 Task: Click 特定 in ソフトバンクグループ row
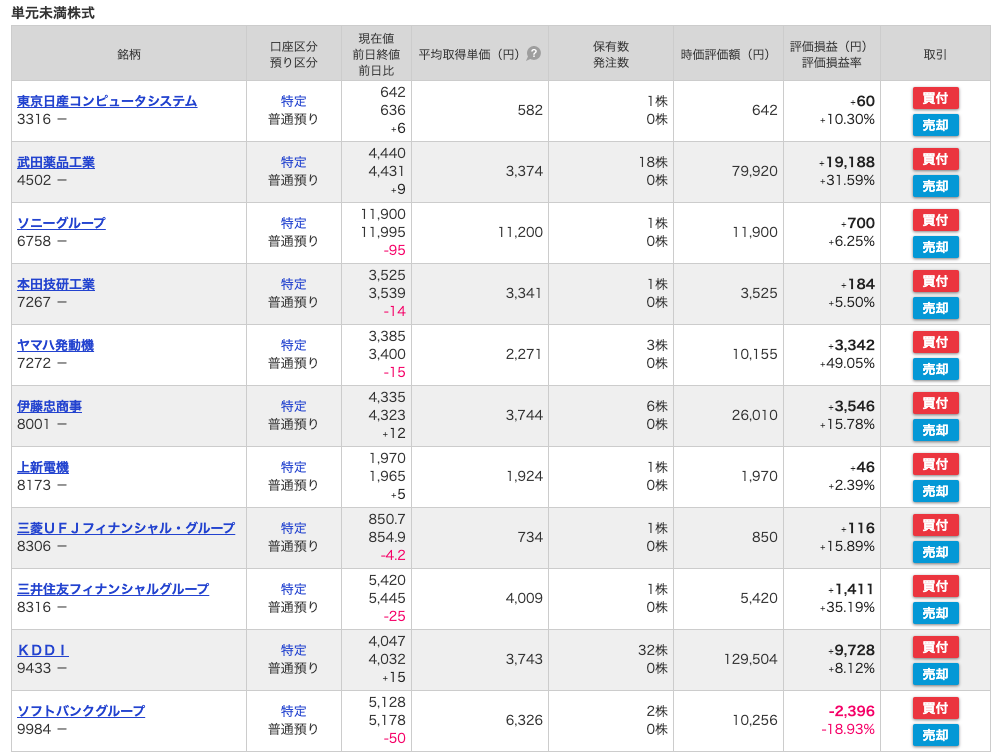[293, 711]
